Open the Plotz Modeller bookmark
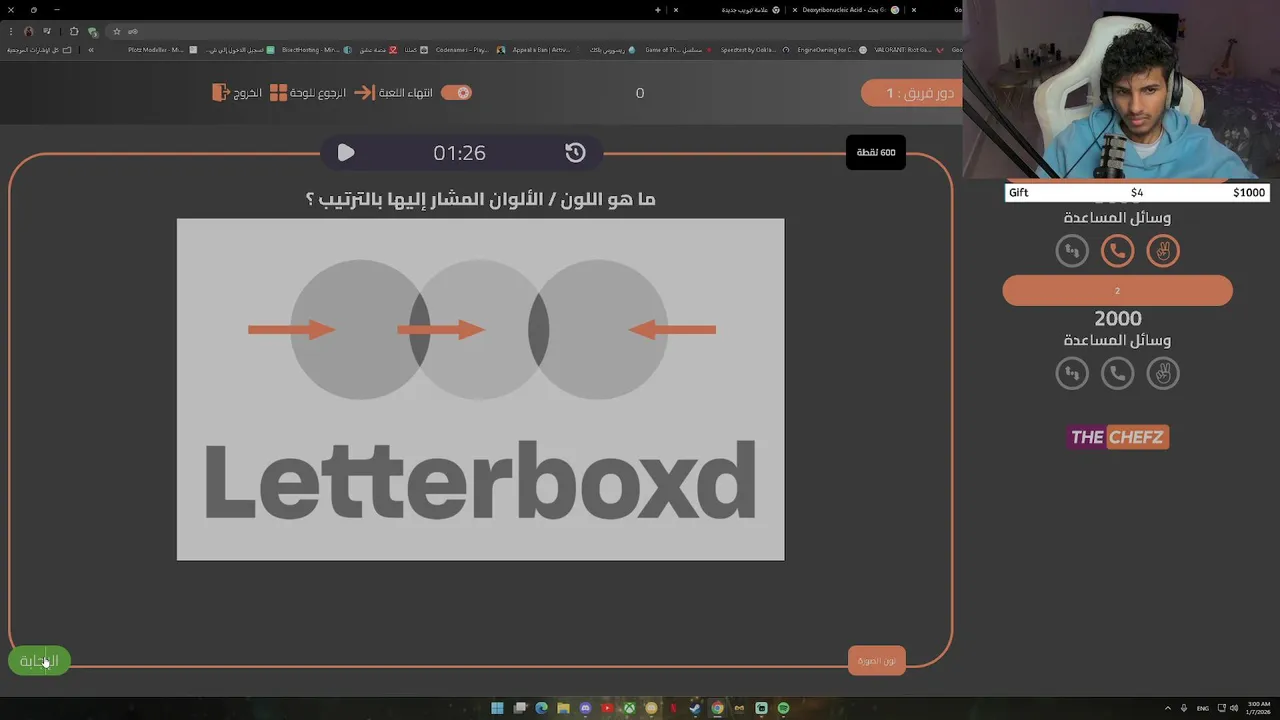 161,50
